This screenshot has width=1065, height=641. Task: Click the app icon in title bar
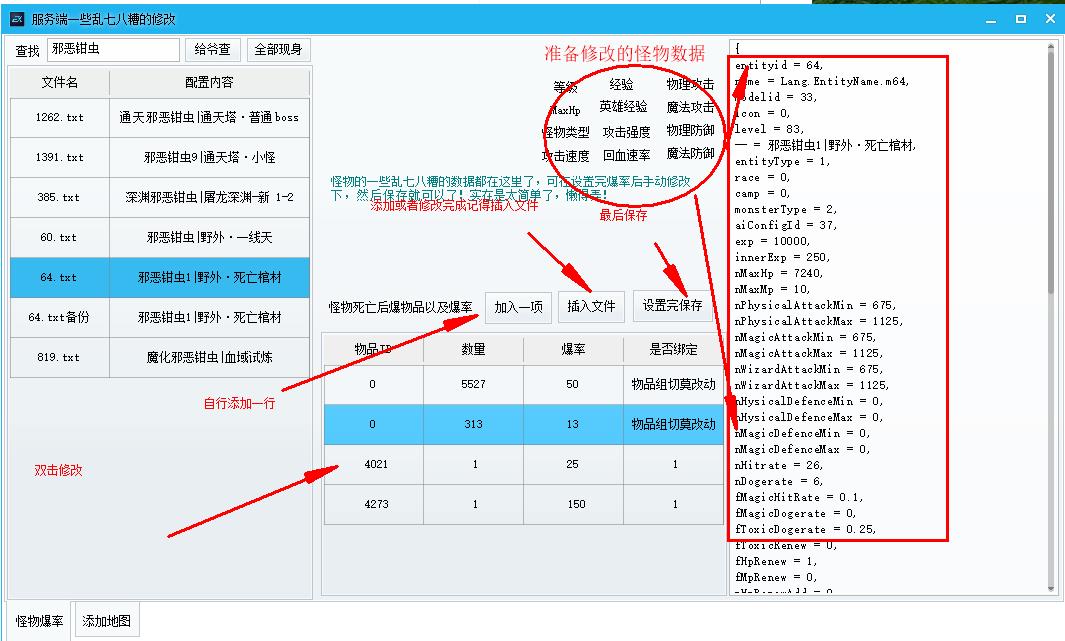pyautogui.click(x=17, y=19)
